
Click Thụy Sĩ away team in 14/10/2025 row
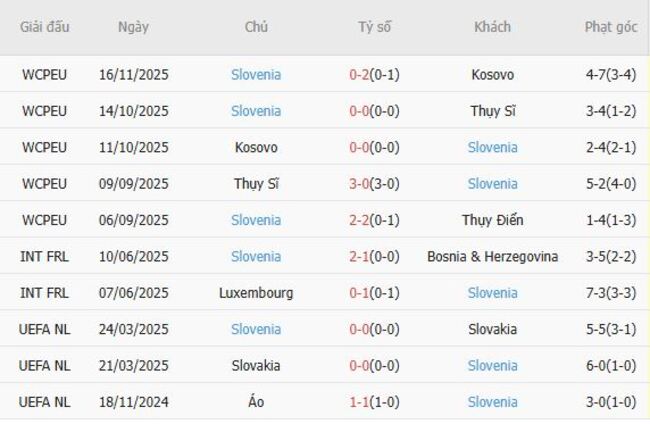point(492,111)
